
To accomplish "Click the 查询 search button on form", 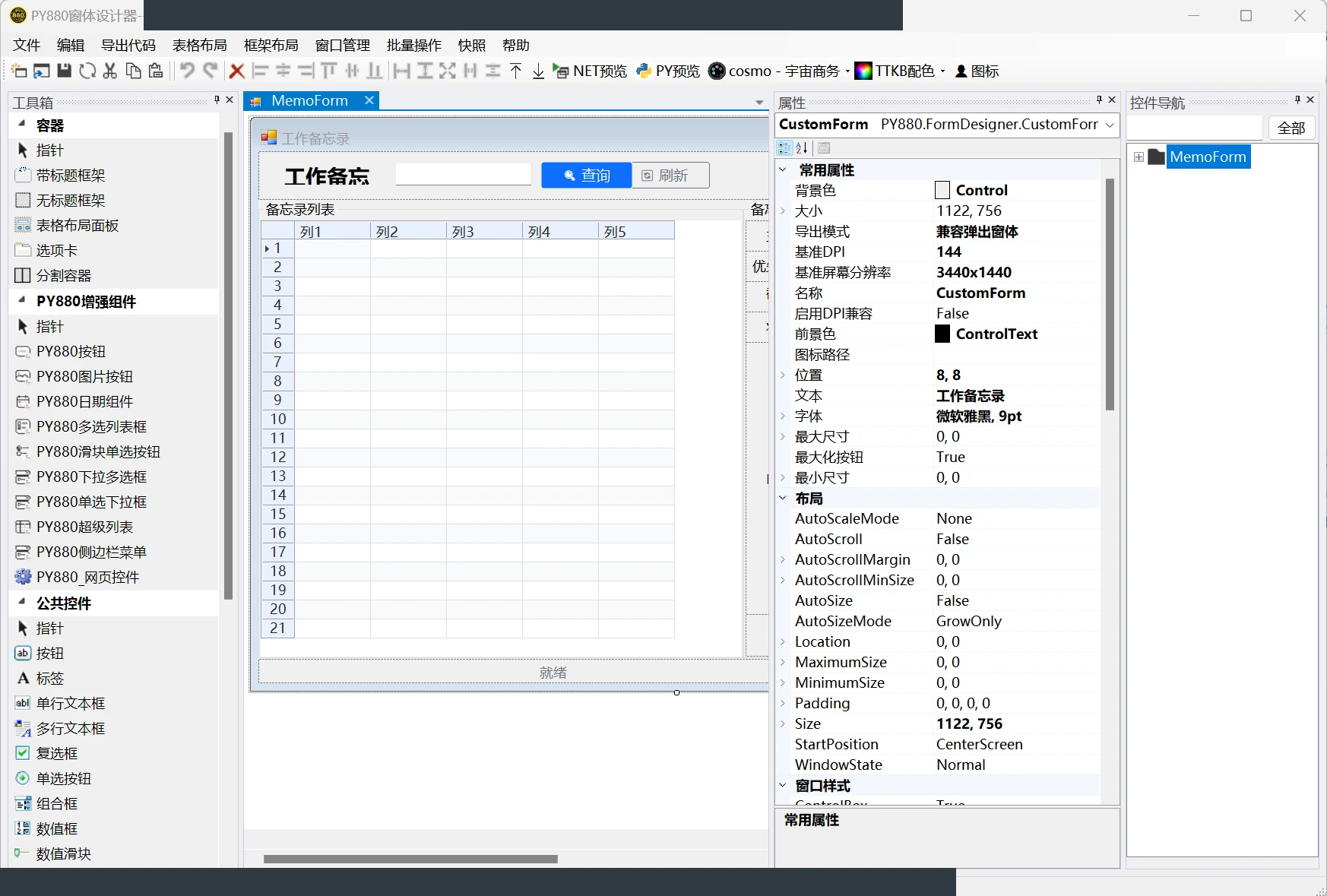I will tap(587, 176).
